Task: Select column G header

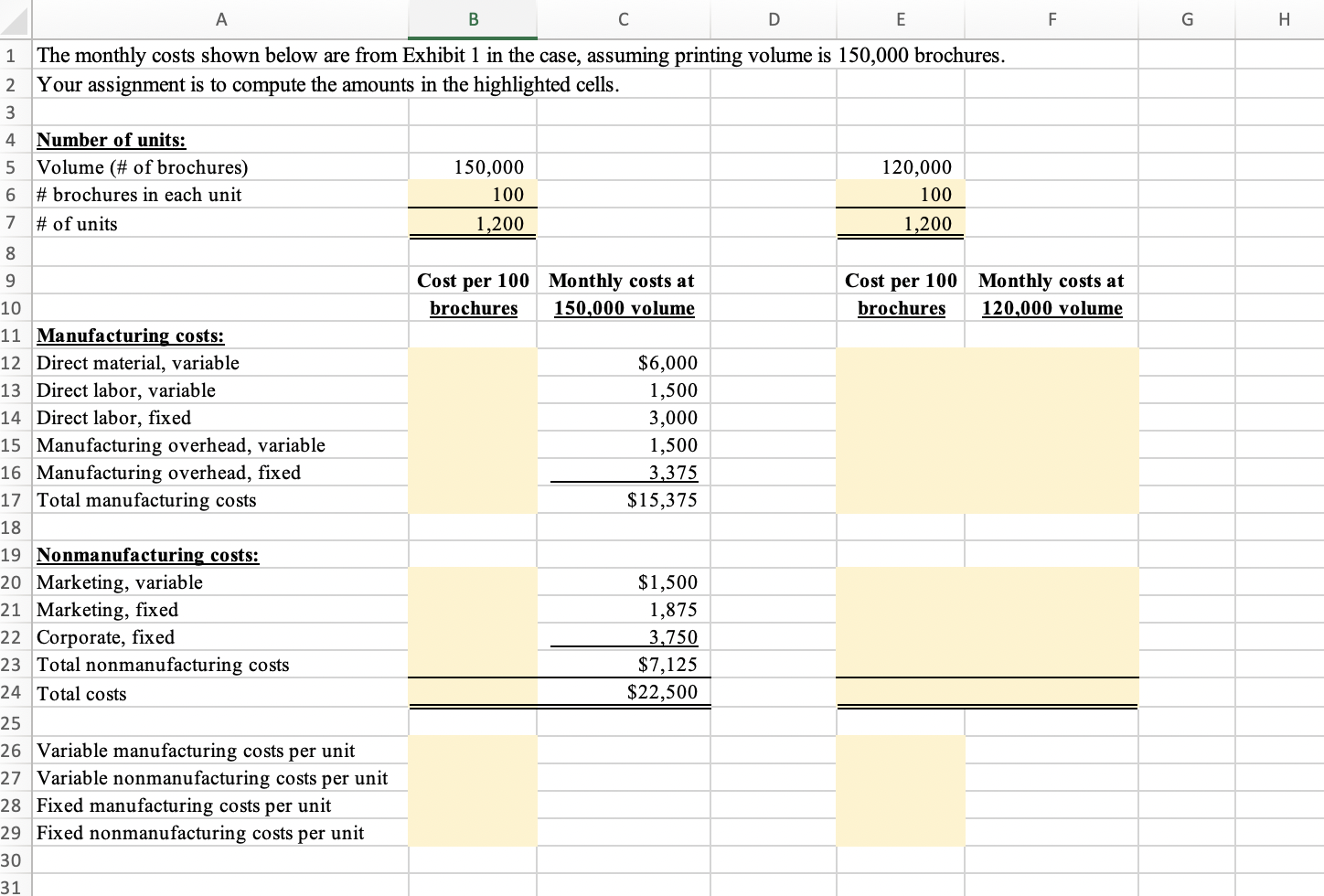Action: (x=1187, y=19)
